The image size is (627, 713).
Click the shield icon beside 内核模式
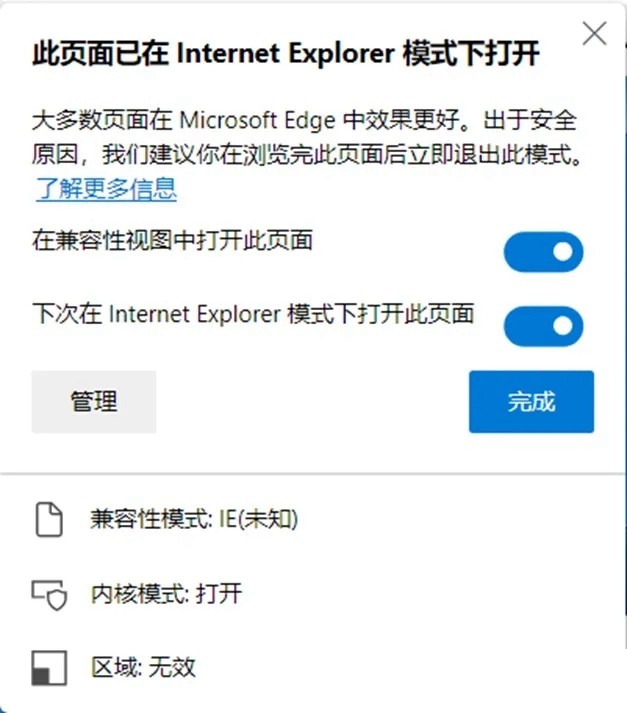[49, 594]
